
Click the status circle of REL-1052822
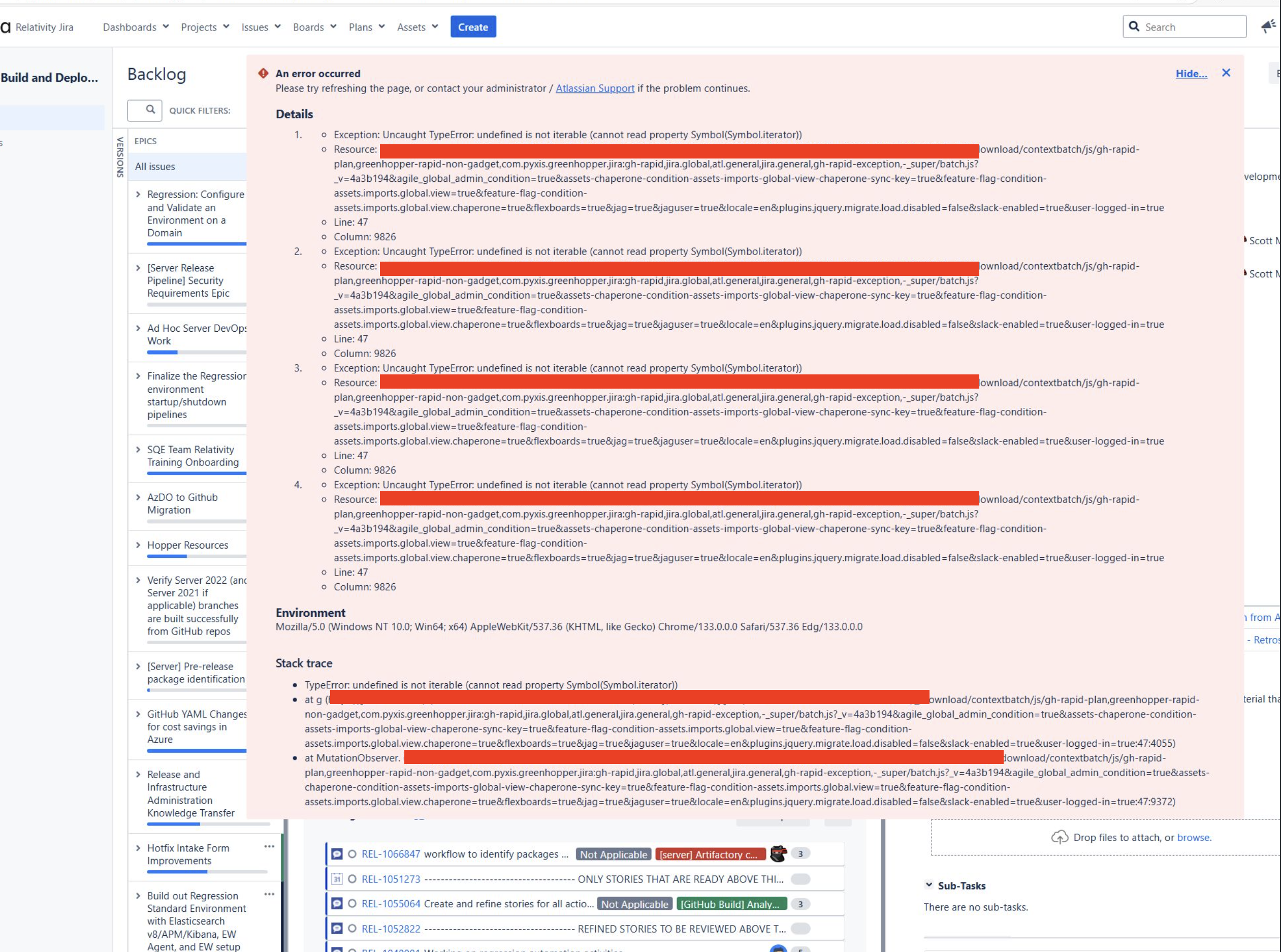coord(352,928)
